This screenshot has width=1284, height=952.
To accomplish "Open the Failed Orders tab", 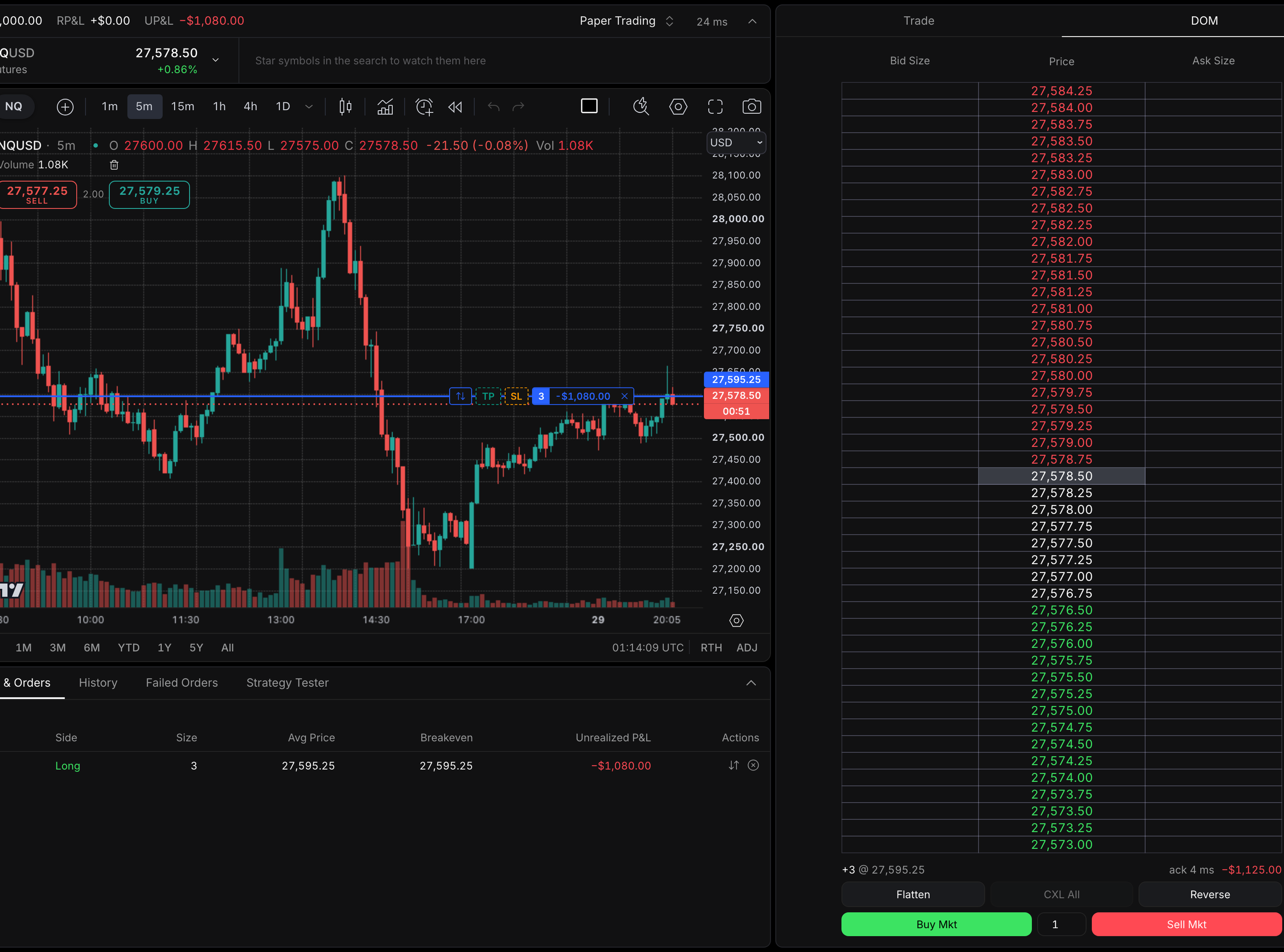I will click(x=182, y=683).
